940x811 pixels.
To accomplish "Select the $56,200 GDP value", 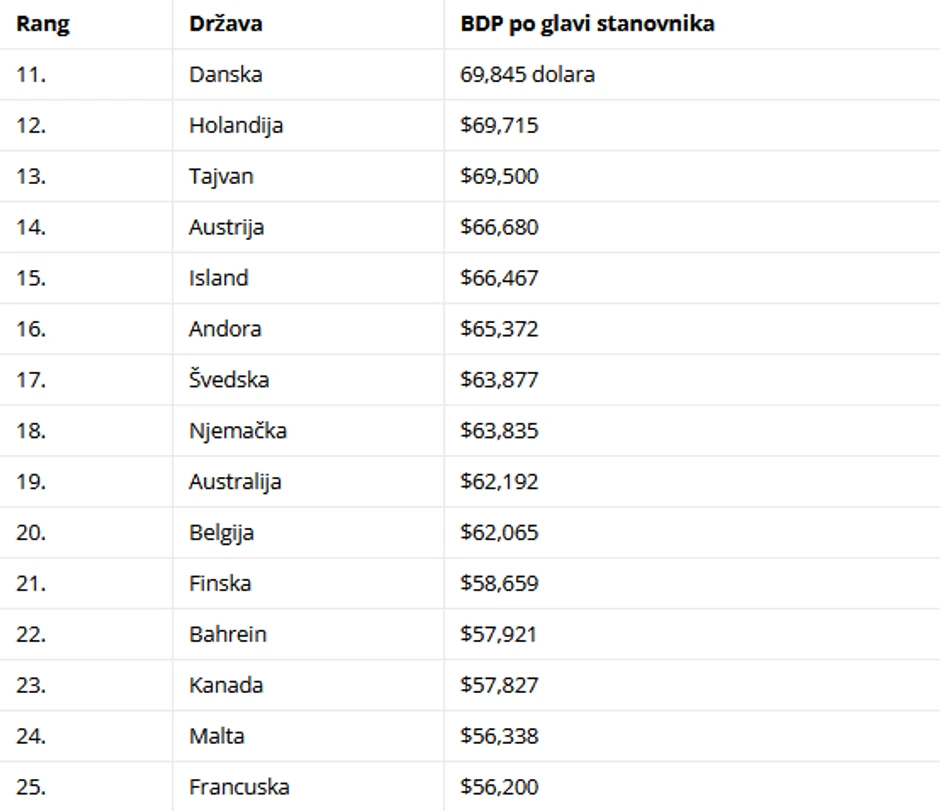I will tap(499, 787).
